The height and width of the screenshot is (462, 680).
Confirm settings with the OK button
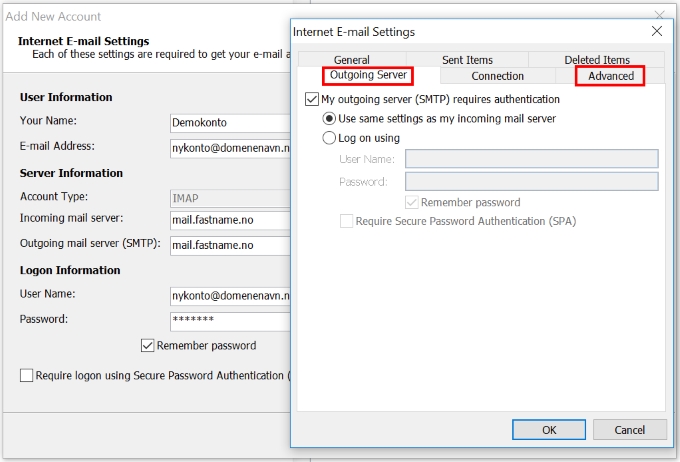[x=549, y=429]
